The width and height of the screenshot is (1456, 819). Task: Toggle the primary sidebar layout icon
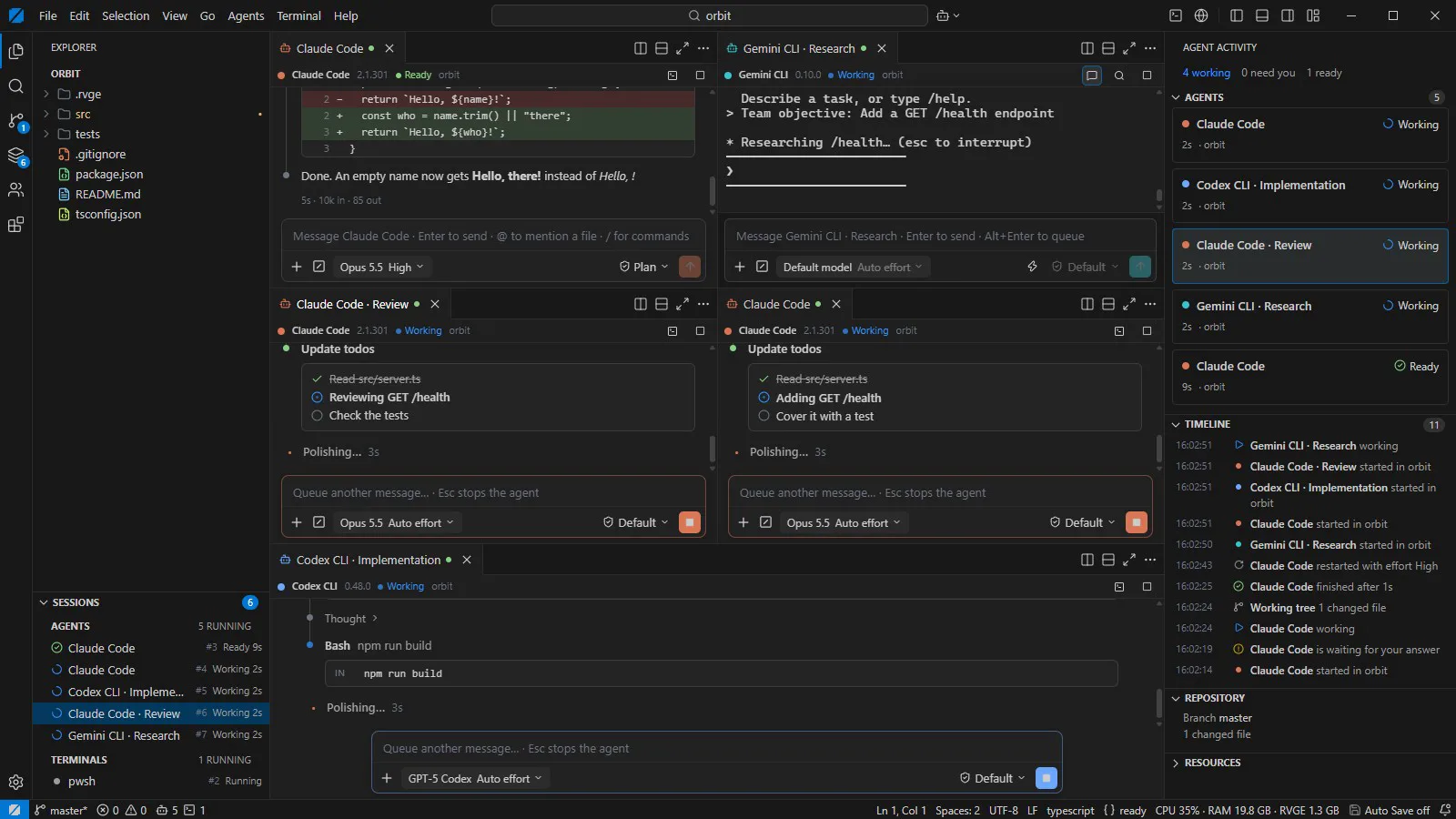pyautogui.click(x=1237, y=15)
